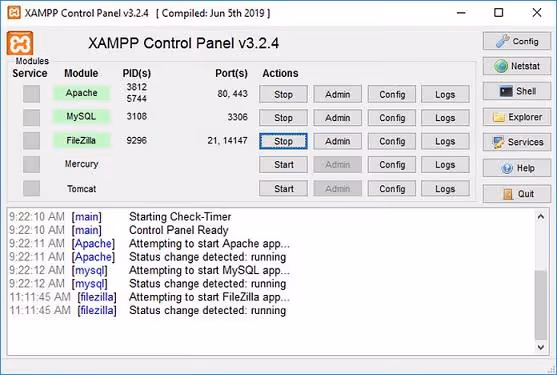557x375 pixels.
Task: Stop the Apache module
Action: pos(283,94)
